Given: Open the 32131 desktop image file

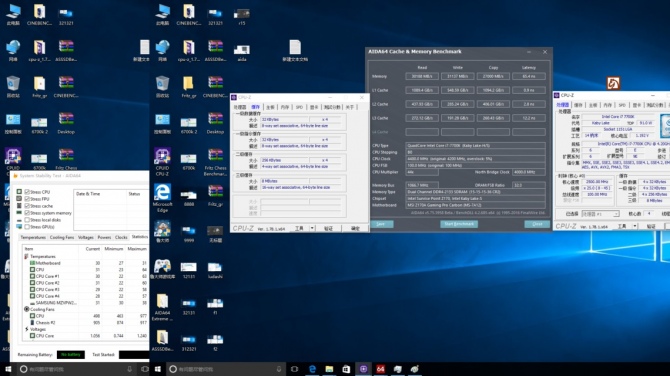Looking at the screenshot, I should [x=188, y=306].
